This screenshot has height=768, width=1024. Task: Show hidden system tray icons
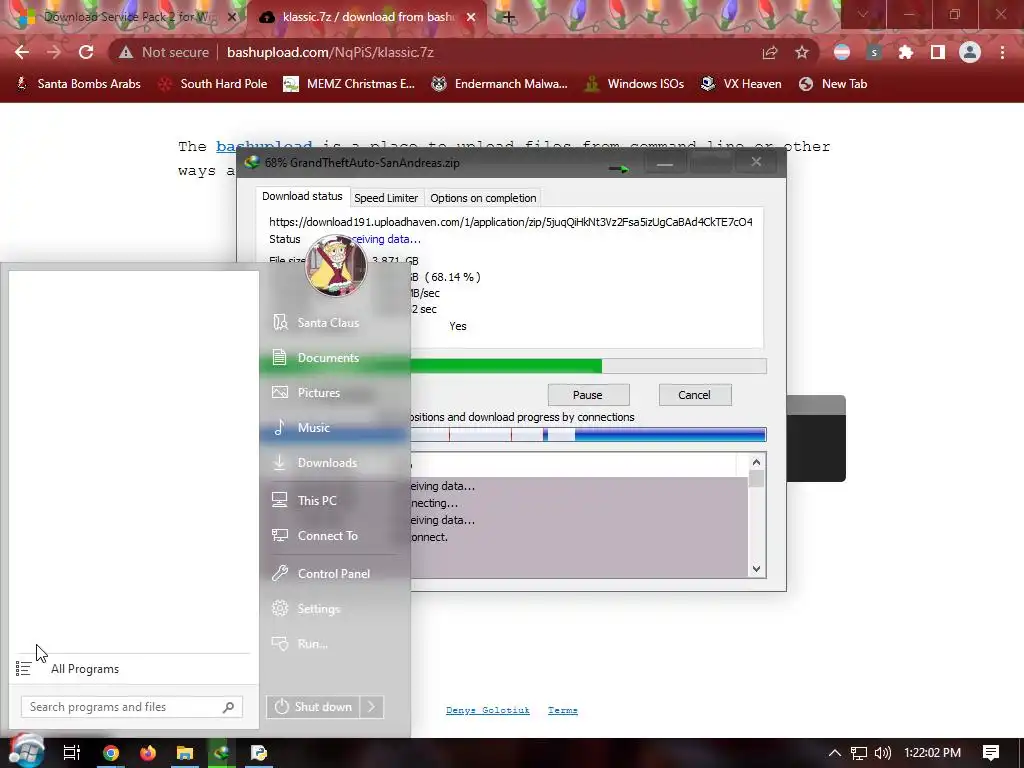pyautogui.click(x=835, y=753)
